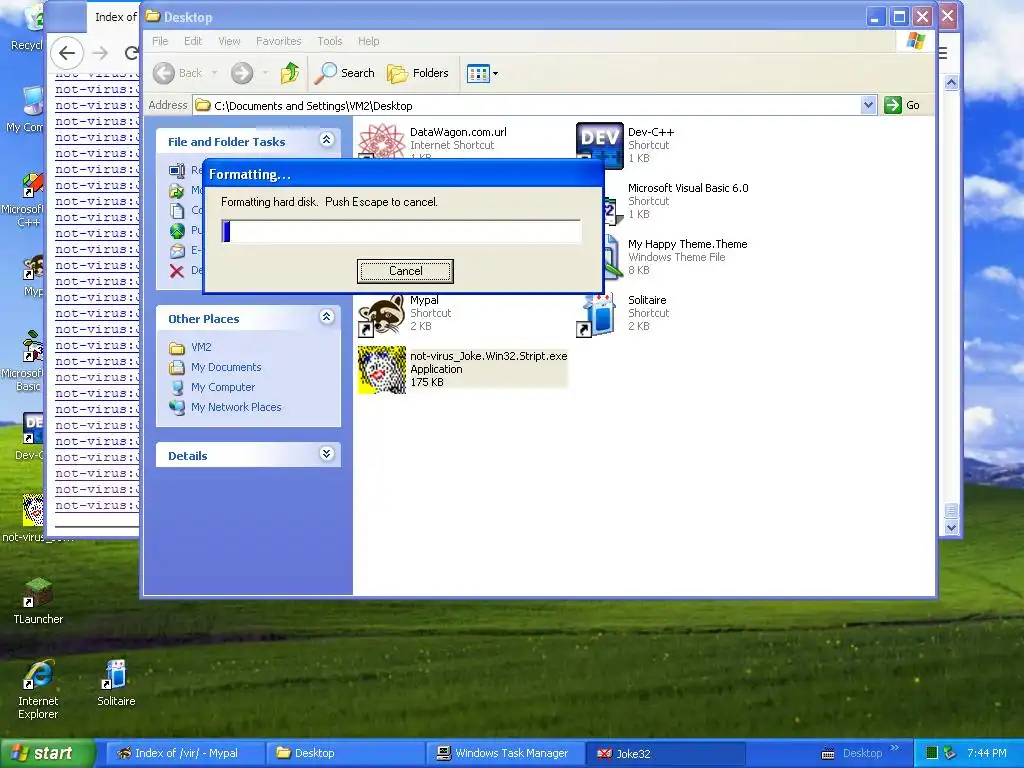Open My Network Places link
This screenshot has width=1024, height=768.
click(x=236, y=407)
